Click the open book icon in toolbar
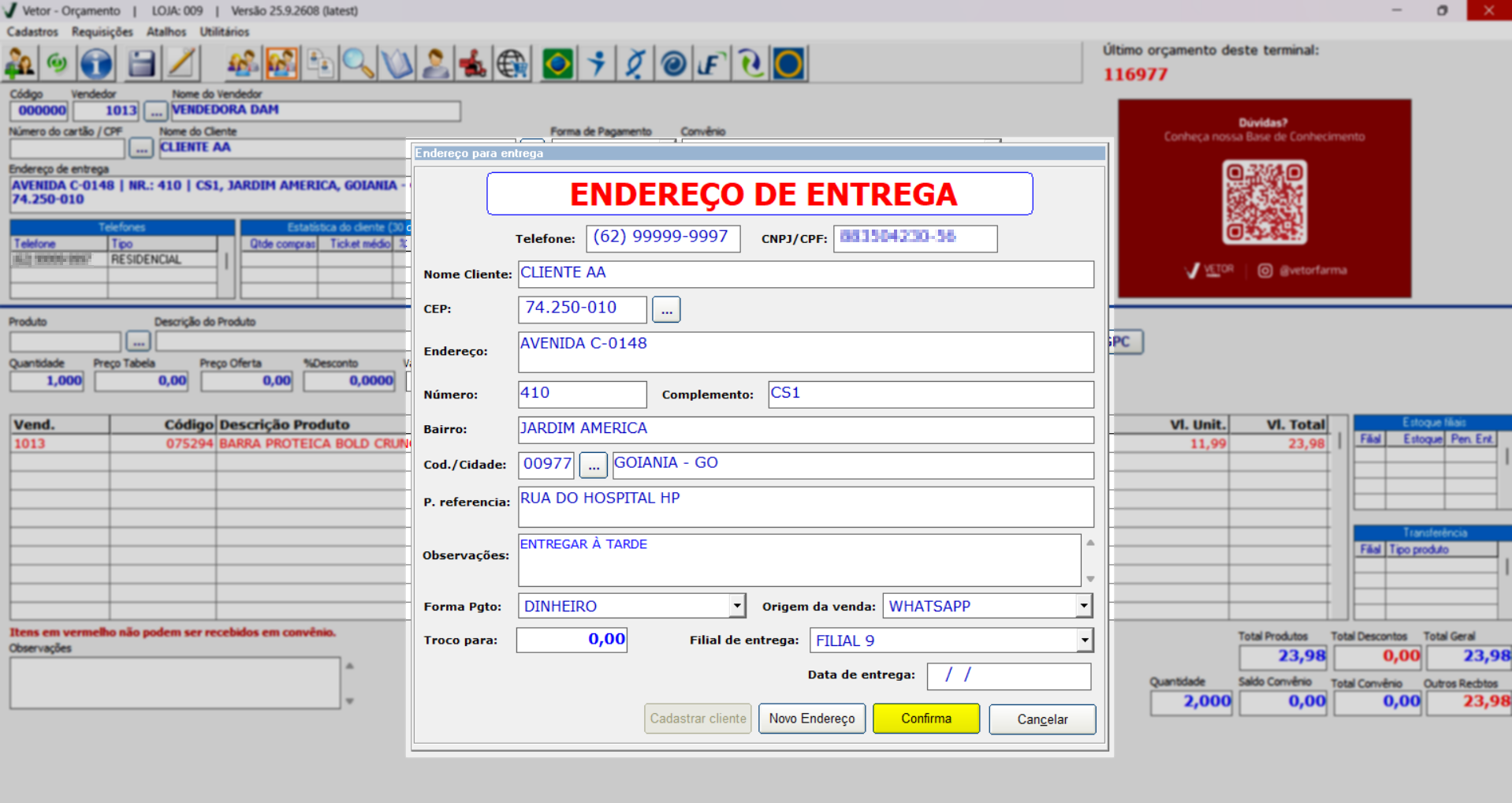The width and height of the screenshot is (1512, 803). [397, 64]
